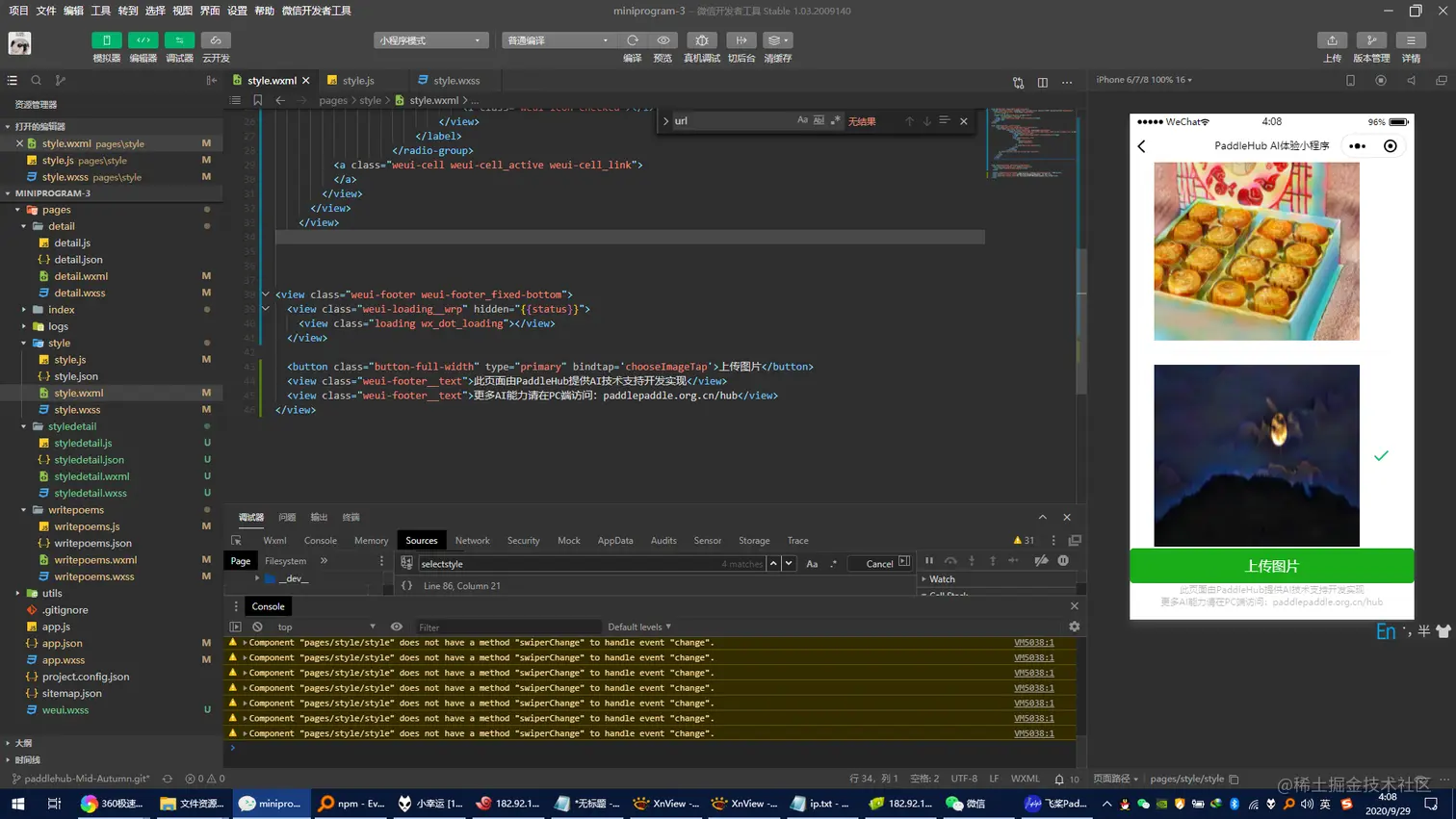Toggle regex option in find box

click(x=835, y=120)
